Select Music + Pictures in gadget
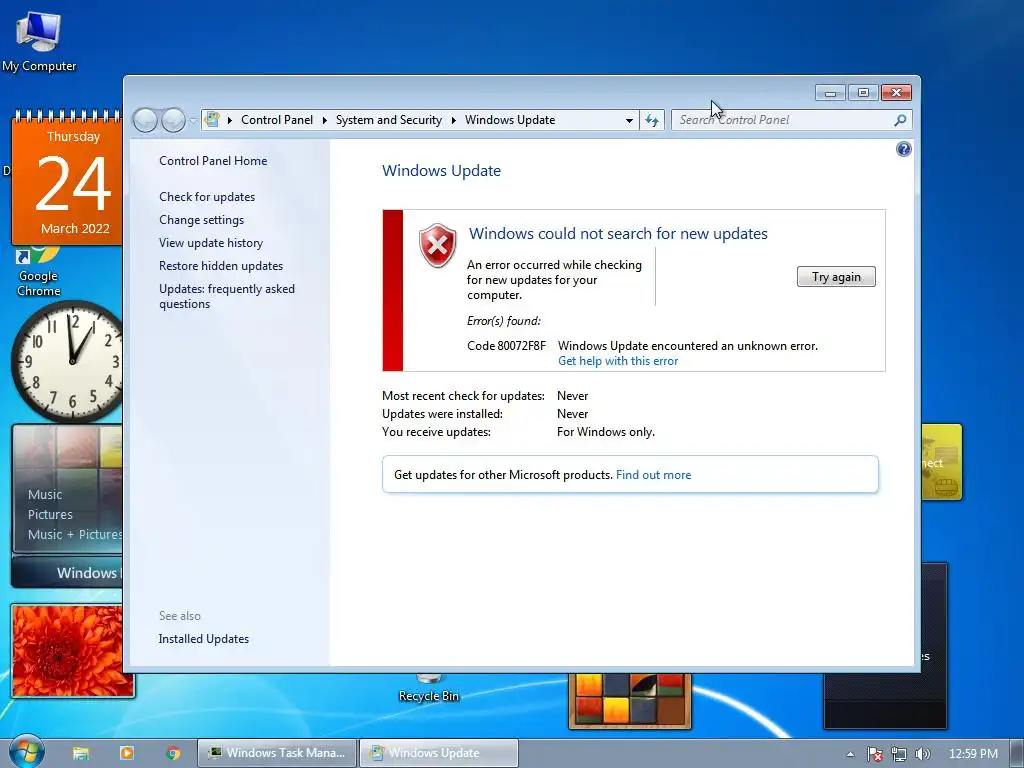 tap(74, 534)
